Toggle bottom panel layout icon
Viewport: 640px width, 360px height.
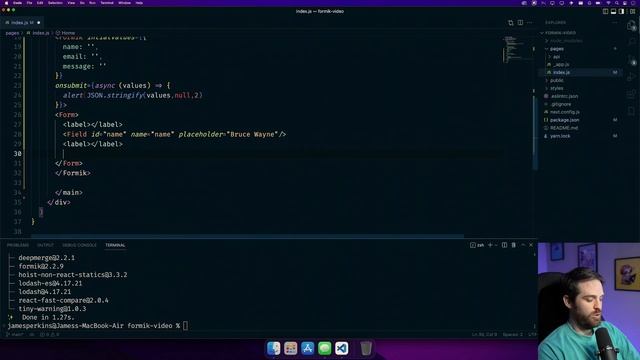(613, 11)
